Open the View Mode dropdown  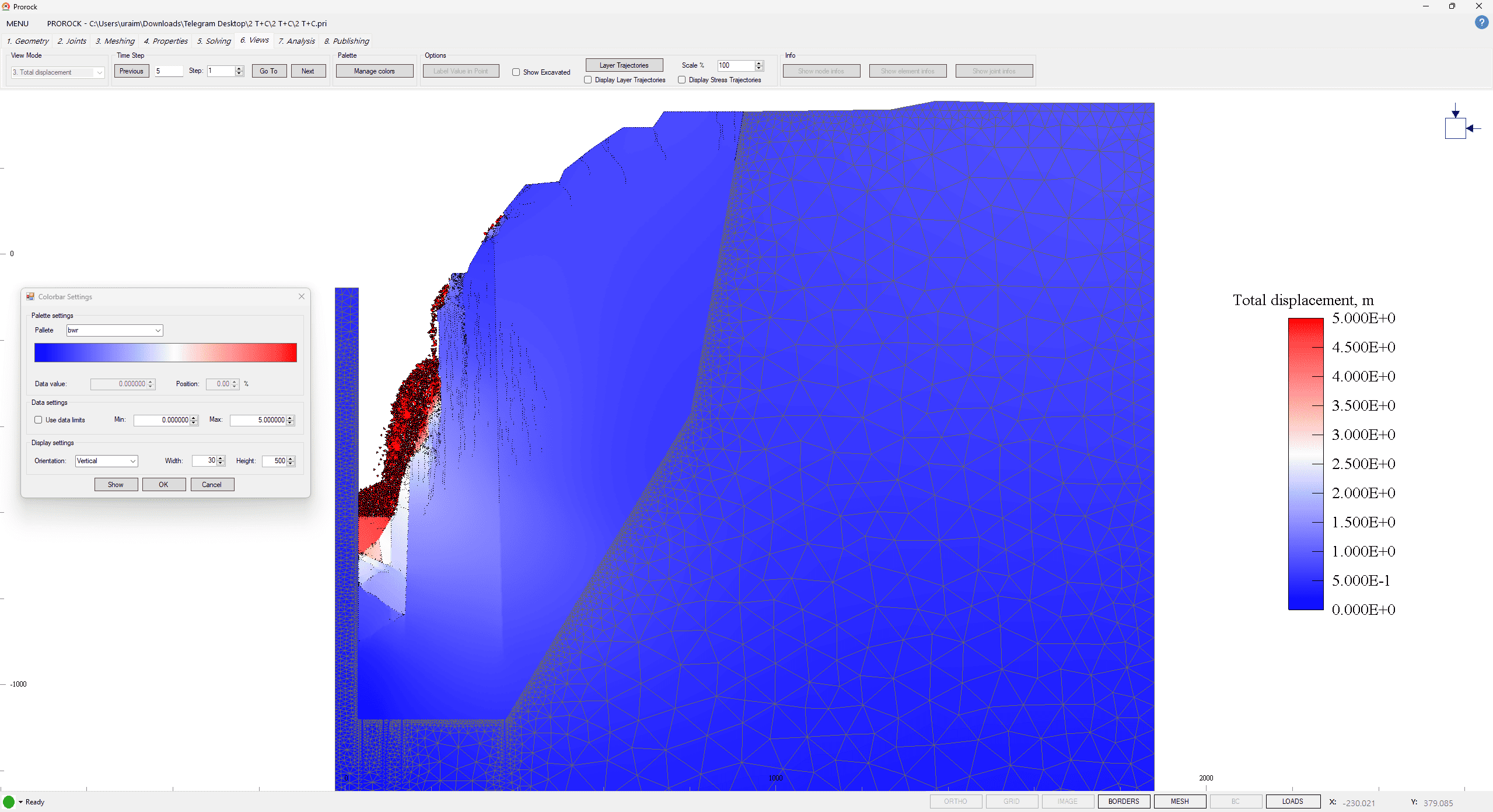(58, 72)
